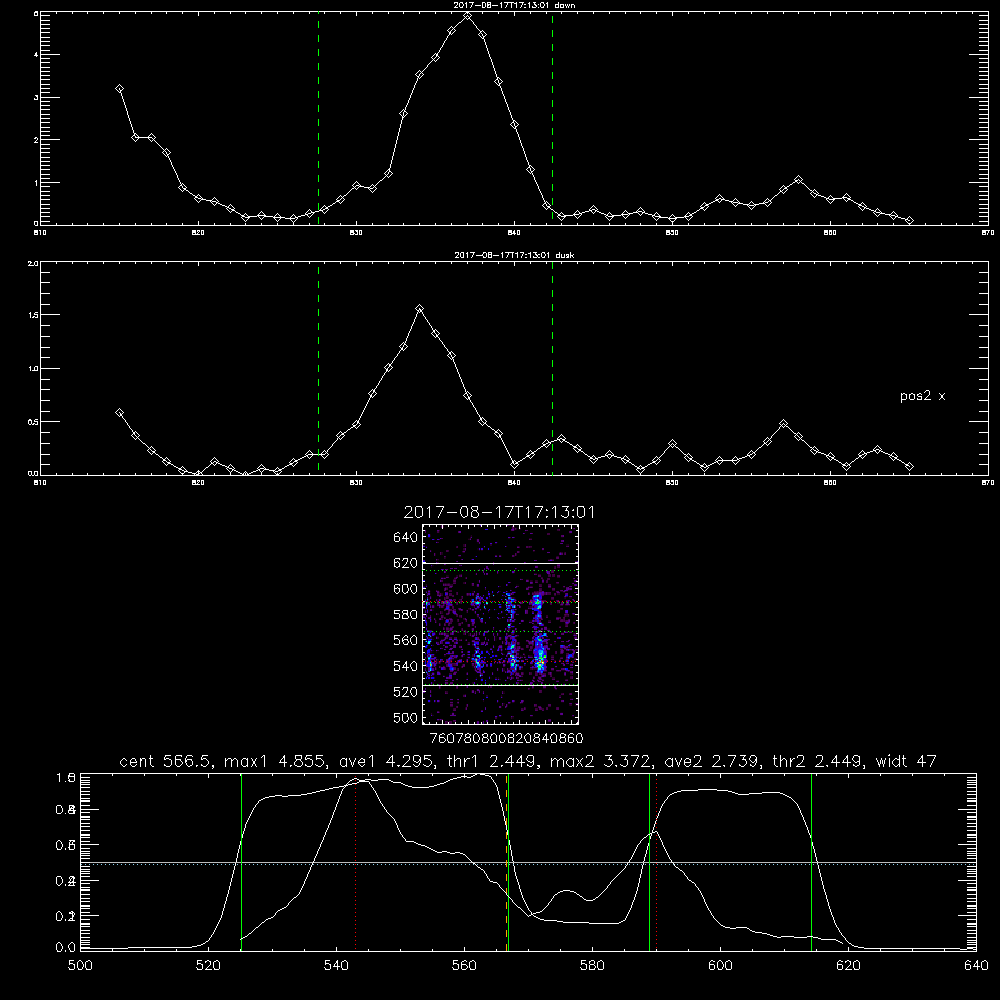This screenshot has width=1000, height=1000.
Task: Click the '840' x-axis label of dusk plot
Action: click(x=514, y=483)
